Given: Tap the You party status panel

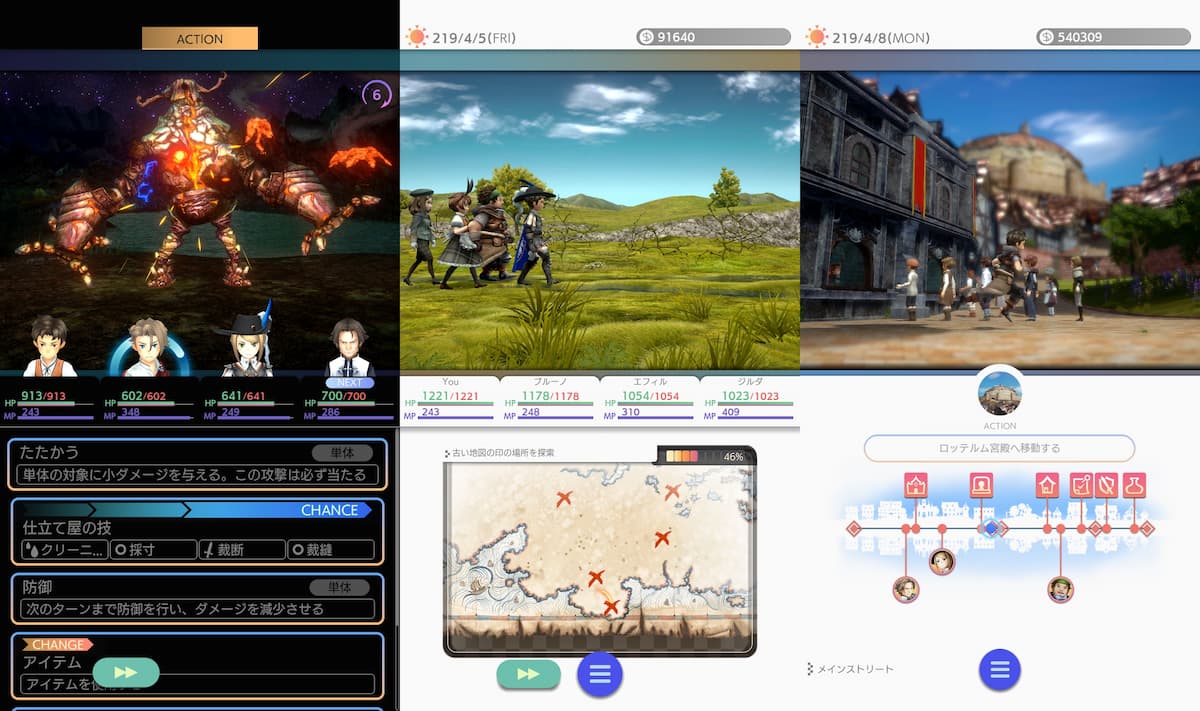Looking at the screenshot, I should (450, 397).
